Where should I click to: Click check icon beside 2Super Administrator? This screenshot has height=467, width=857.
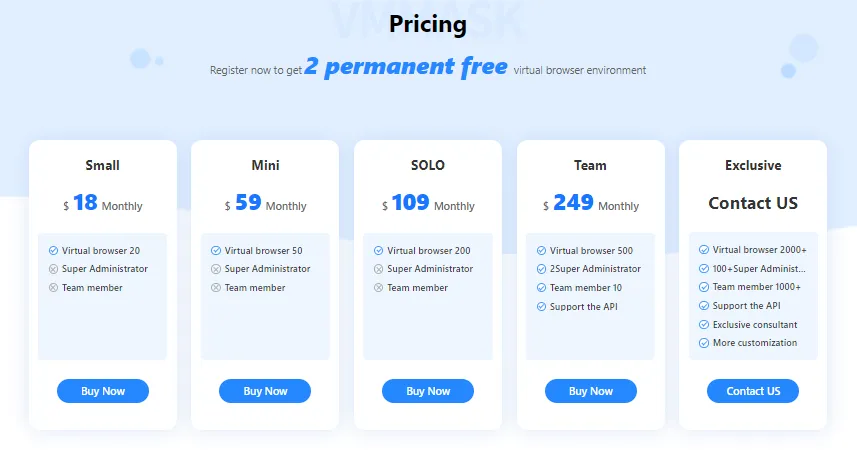tap(541, 269)
